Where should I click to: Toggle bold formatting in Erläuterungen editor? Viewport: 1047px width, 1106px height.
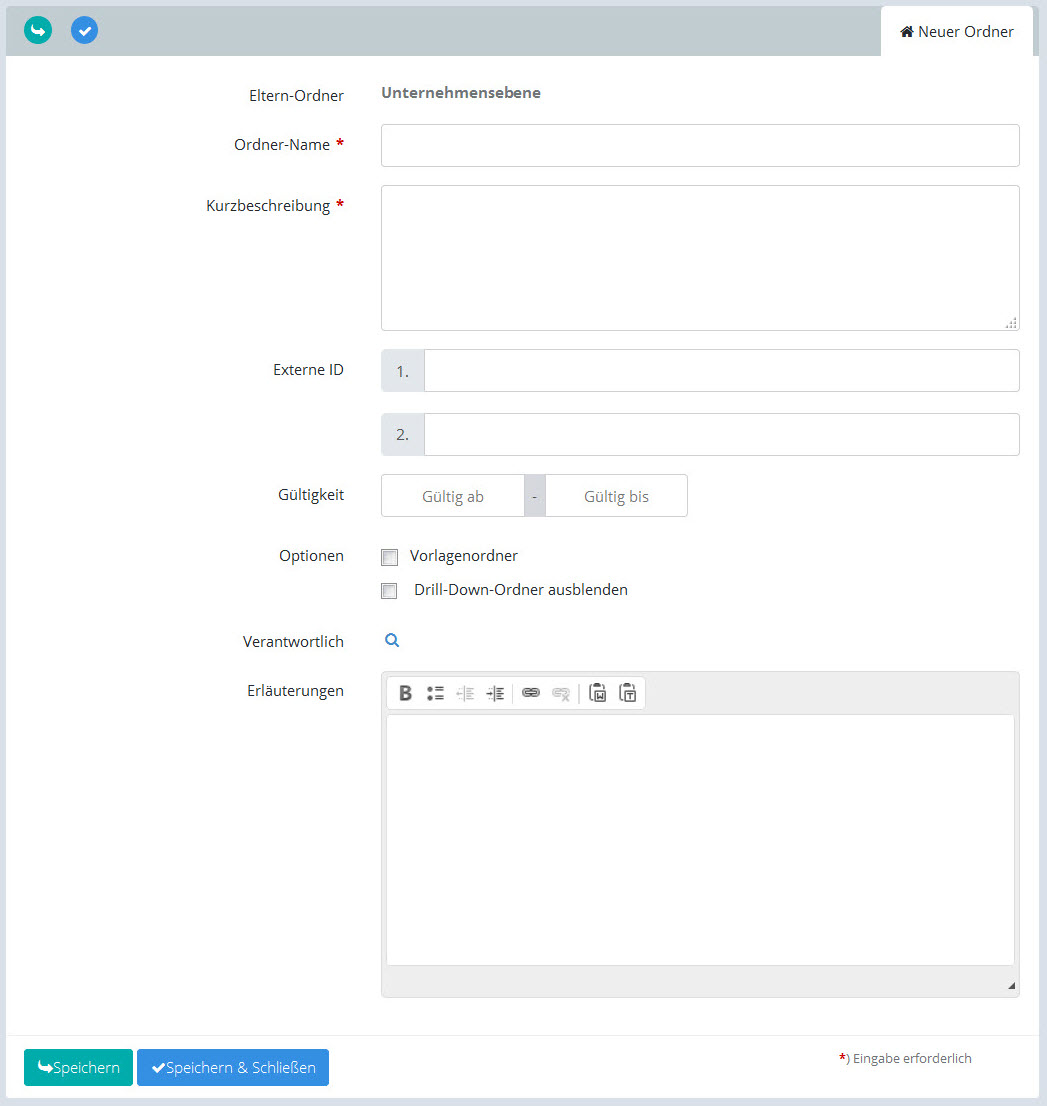point(405,693)
